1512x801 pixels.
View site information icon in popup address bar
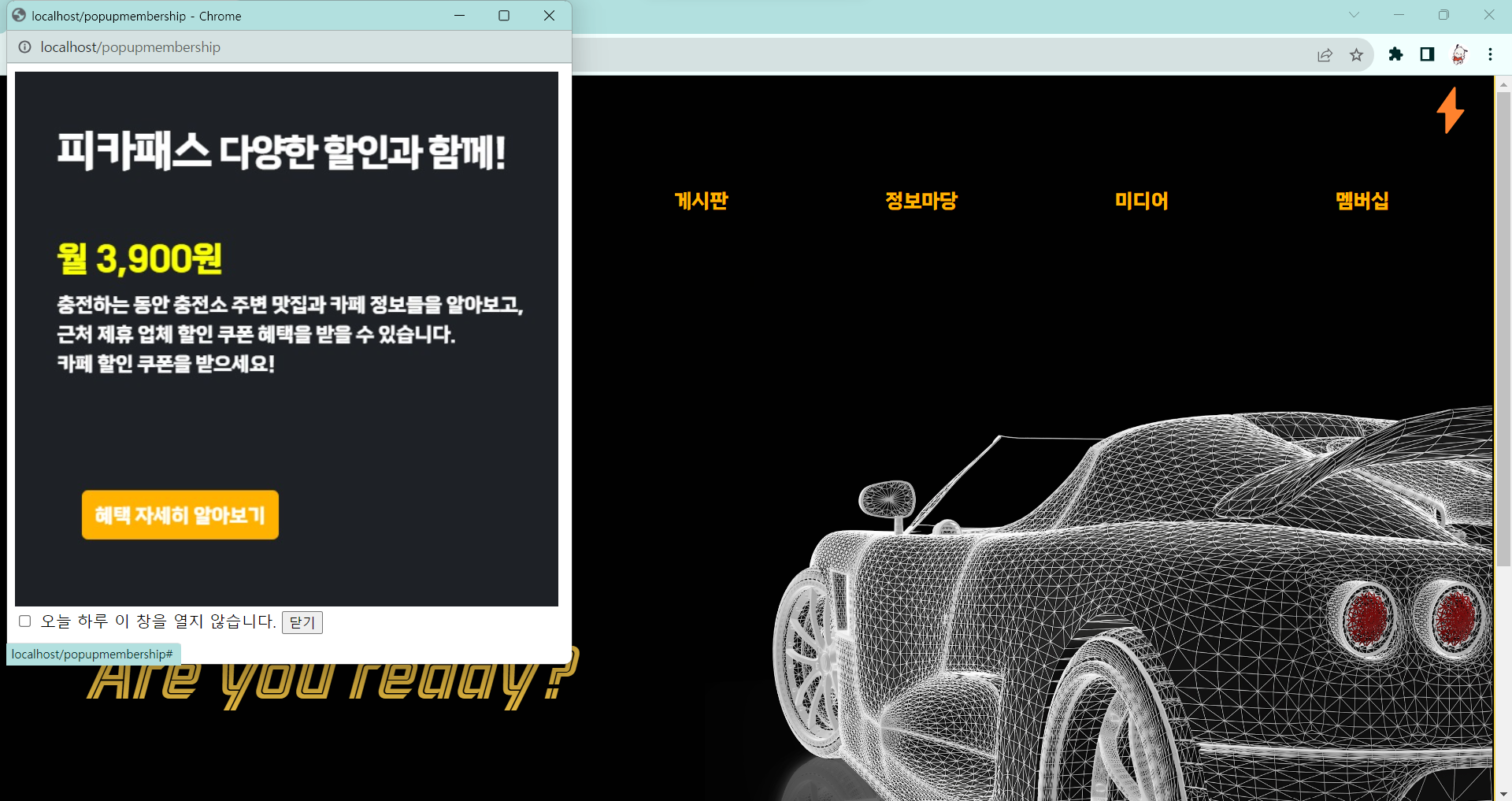25,47
